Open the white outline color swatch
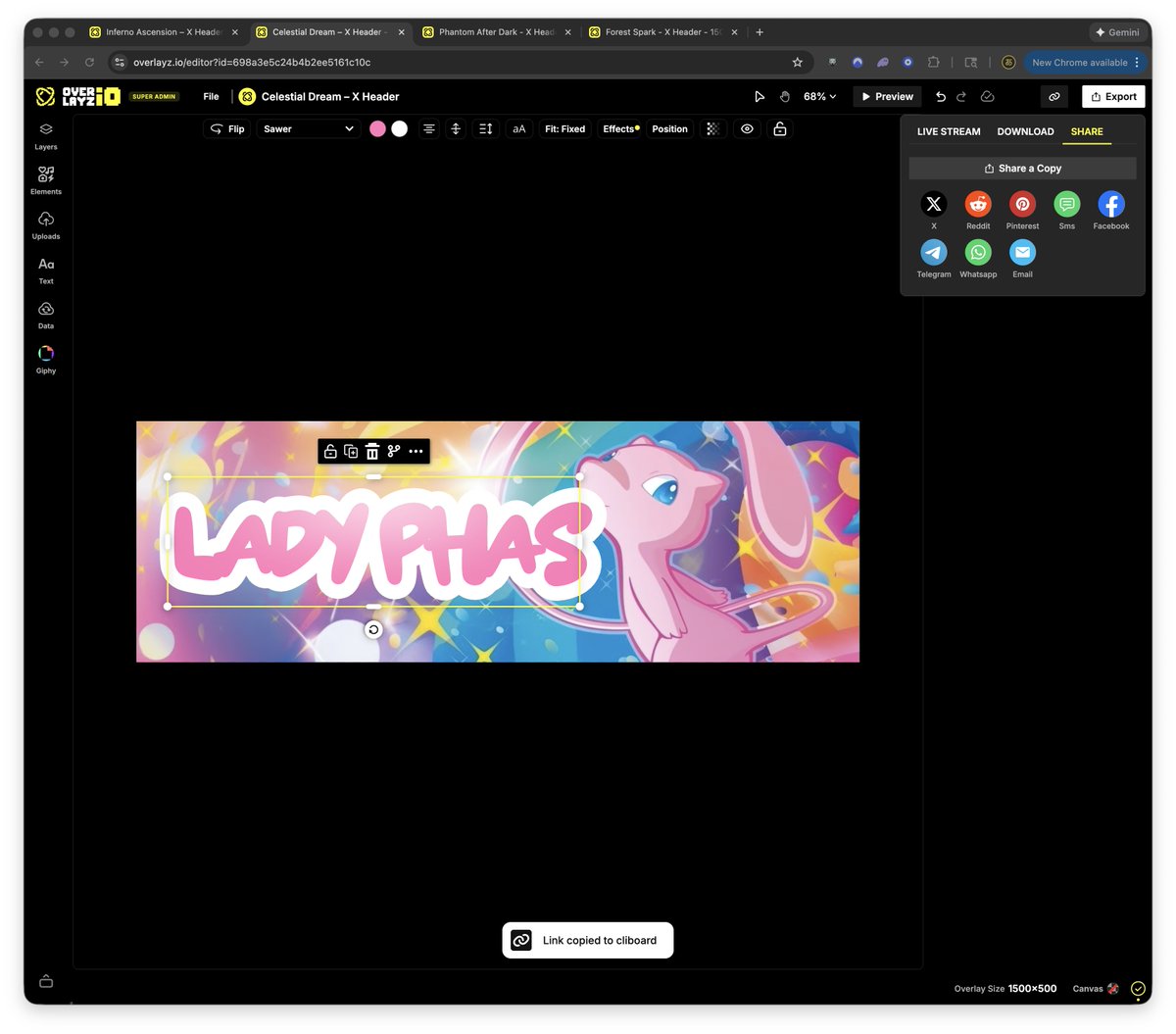The image size is (1176, 1034). 400,129
